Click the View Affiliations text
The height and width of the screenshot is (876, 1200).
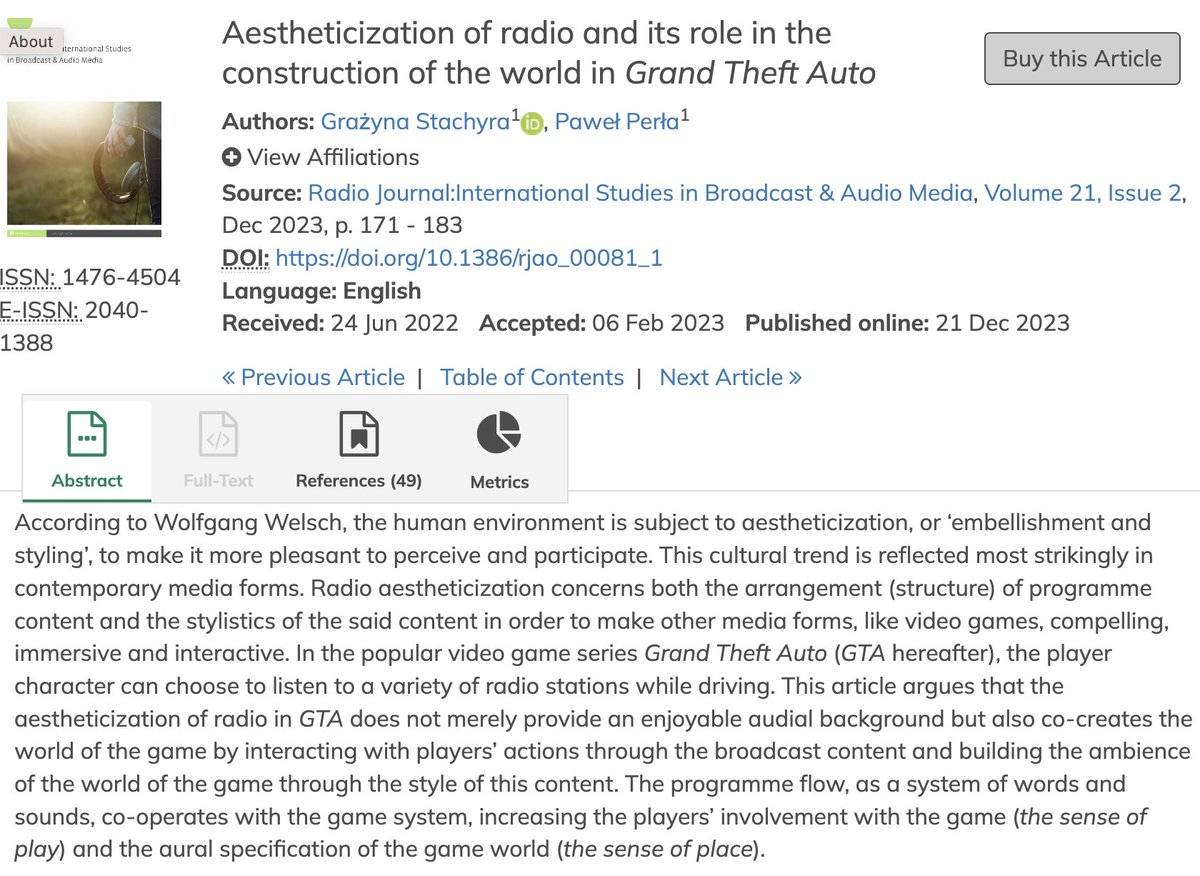tap(333, 157)
